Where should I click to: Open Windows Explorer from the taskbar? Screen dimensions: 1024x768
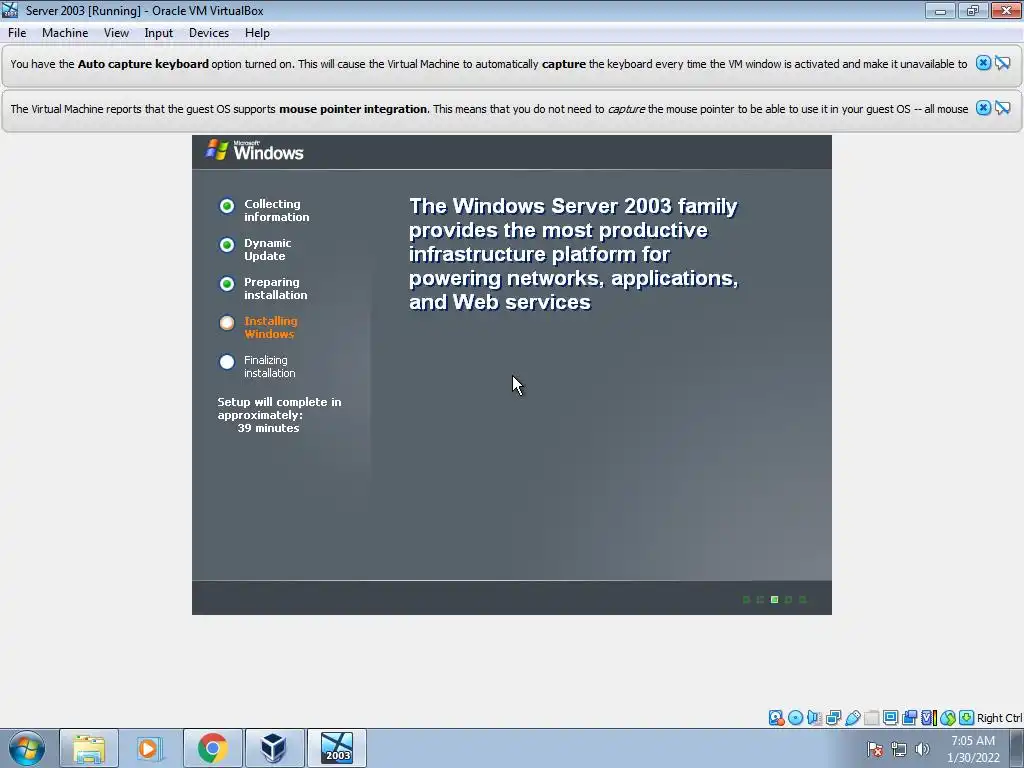click(89, 748)
